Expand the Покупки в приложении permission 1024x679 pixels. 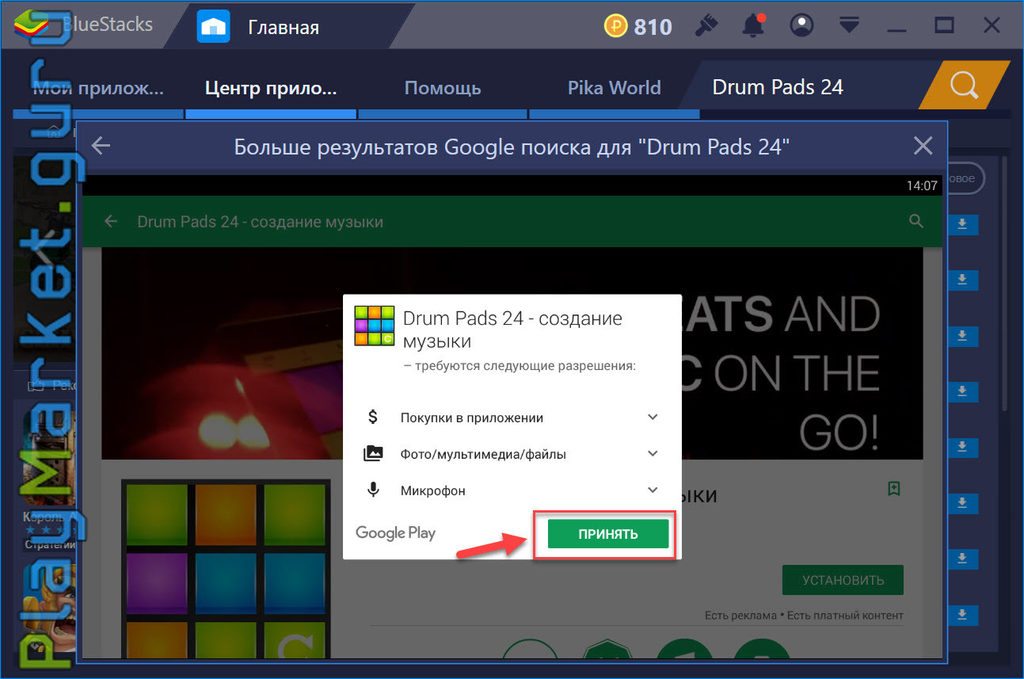click(652, 417)
